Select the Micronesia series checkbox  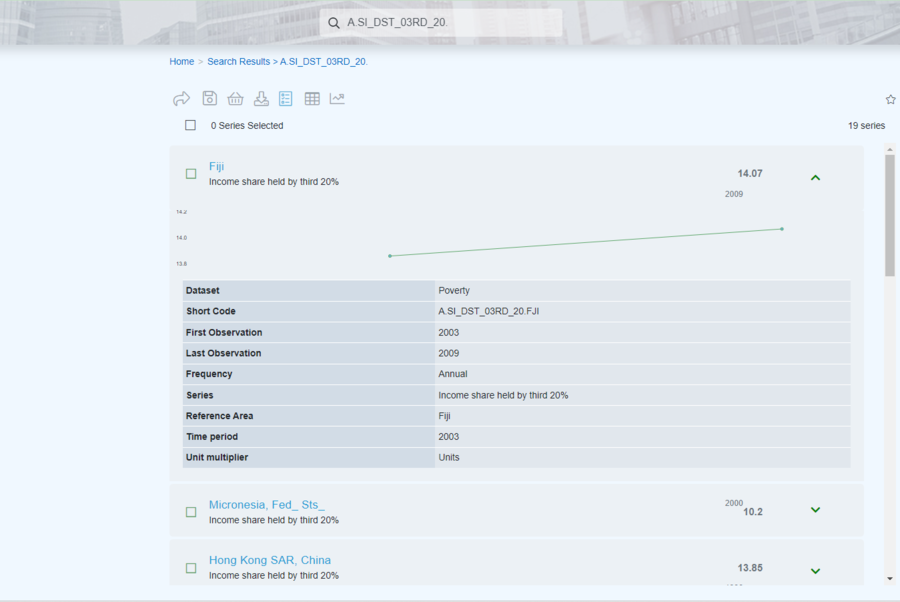click(191, 512)
